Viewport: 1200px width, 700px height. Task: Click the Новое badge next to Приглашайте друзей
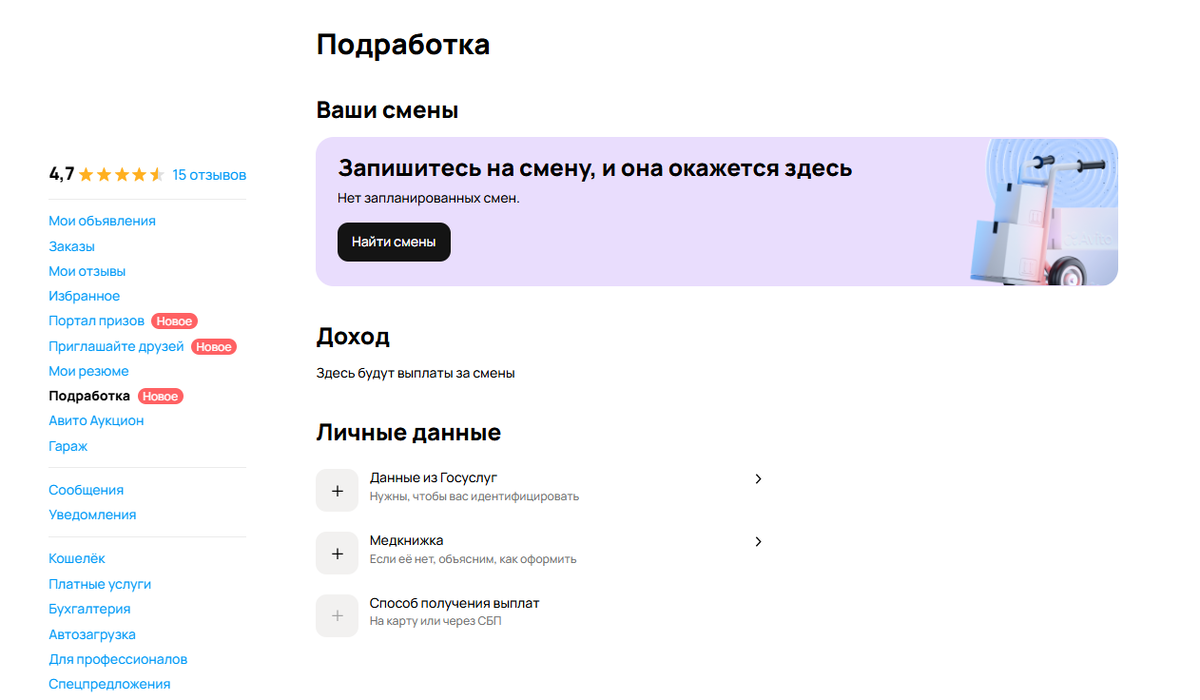(x=214, y=346)
